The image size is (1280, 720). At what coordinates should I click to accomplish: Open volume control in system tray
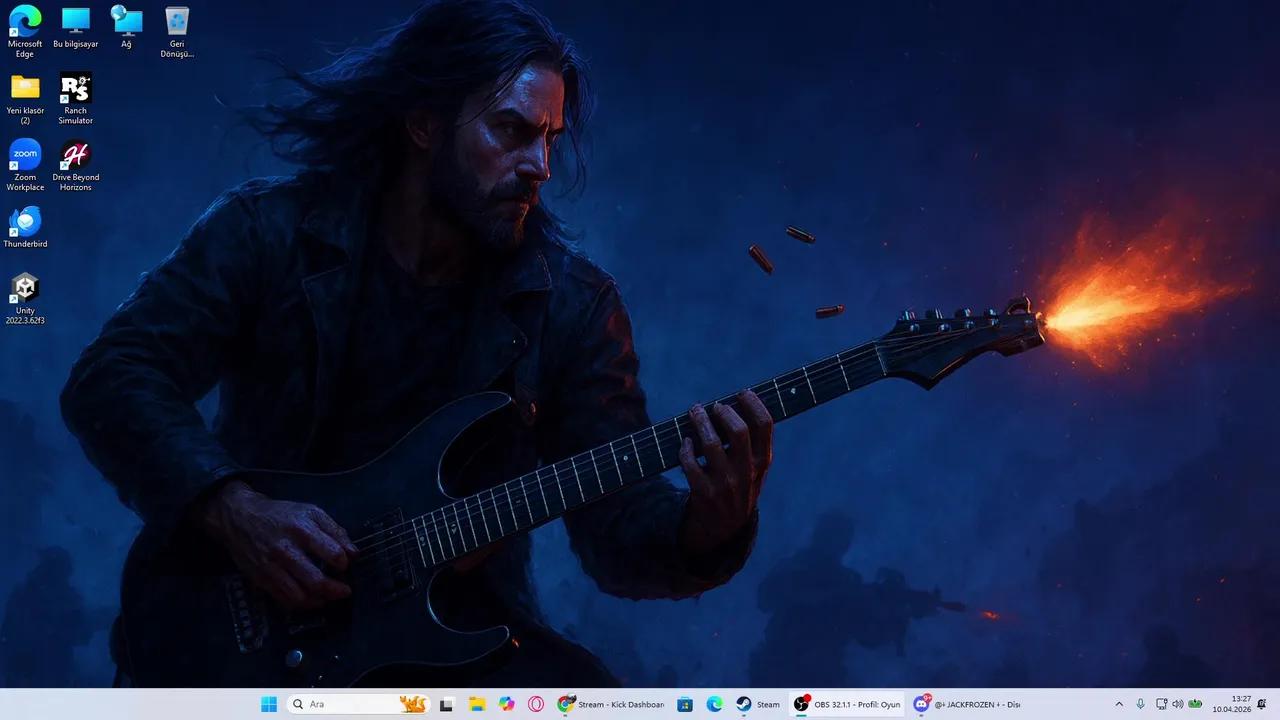click(x=1177, y=704)
